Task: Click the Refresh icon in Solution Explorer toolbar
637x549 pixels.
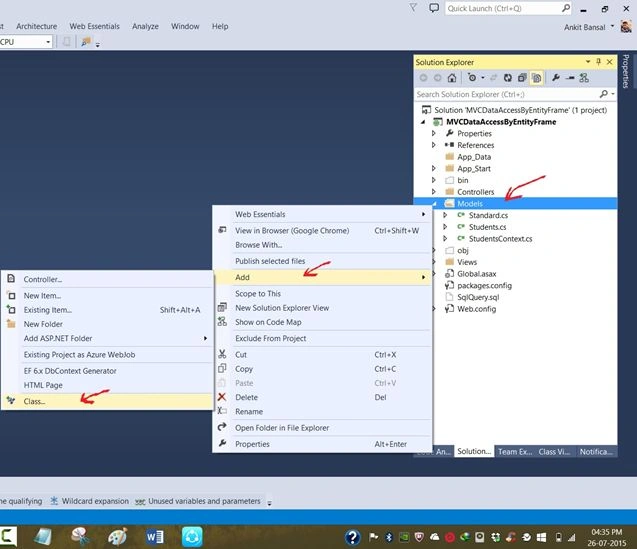Action: pyautogui.click(x=507, y=78)
